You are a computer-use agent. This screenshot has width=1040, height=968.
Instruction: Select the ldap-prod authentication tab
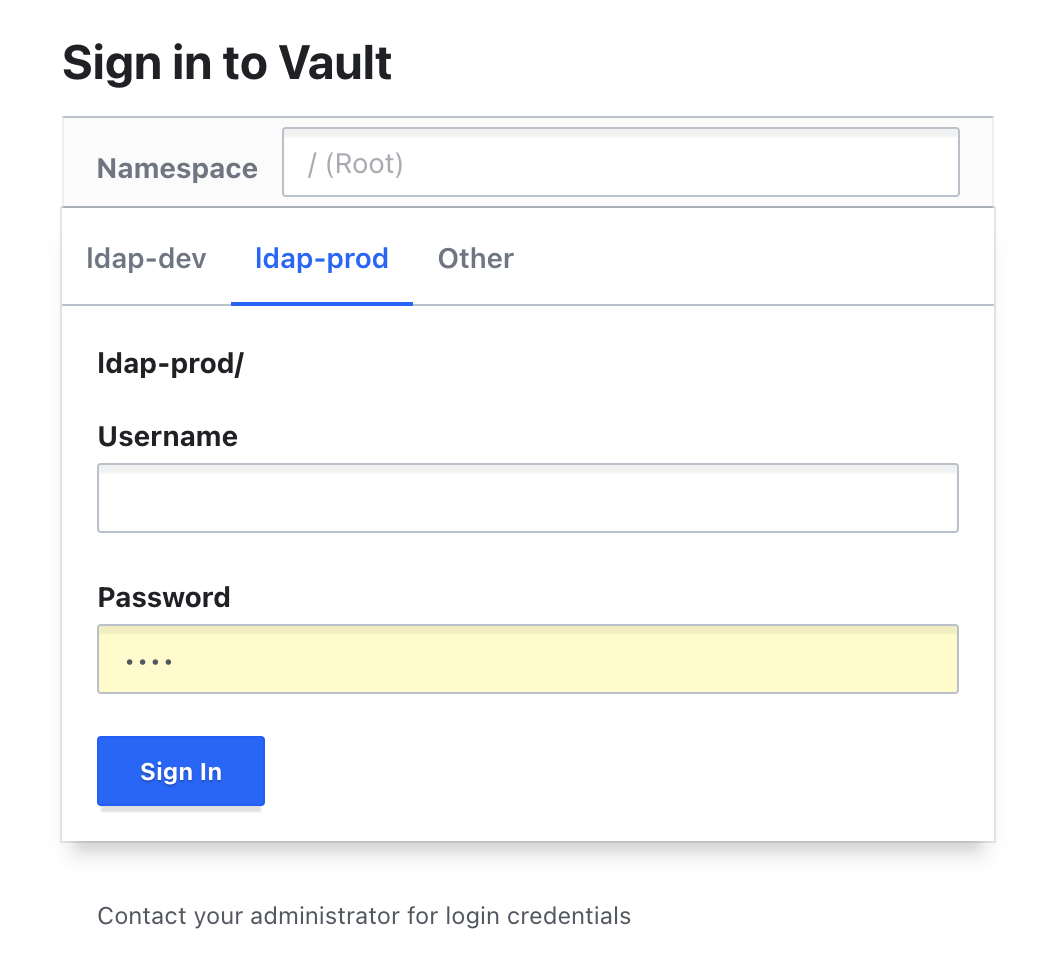click(x=322, y=258)
